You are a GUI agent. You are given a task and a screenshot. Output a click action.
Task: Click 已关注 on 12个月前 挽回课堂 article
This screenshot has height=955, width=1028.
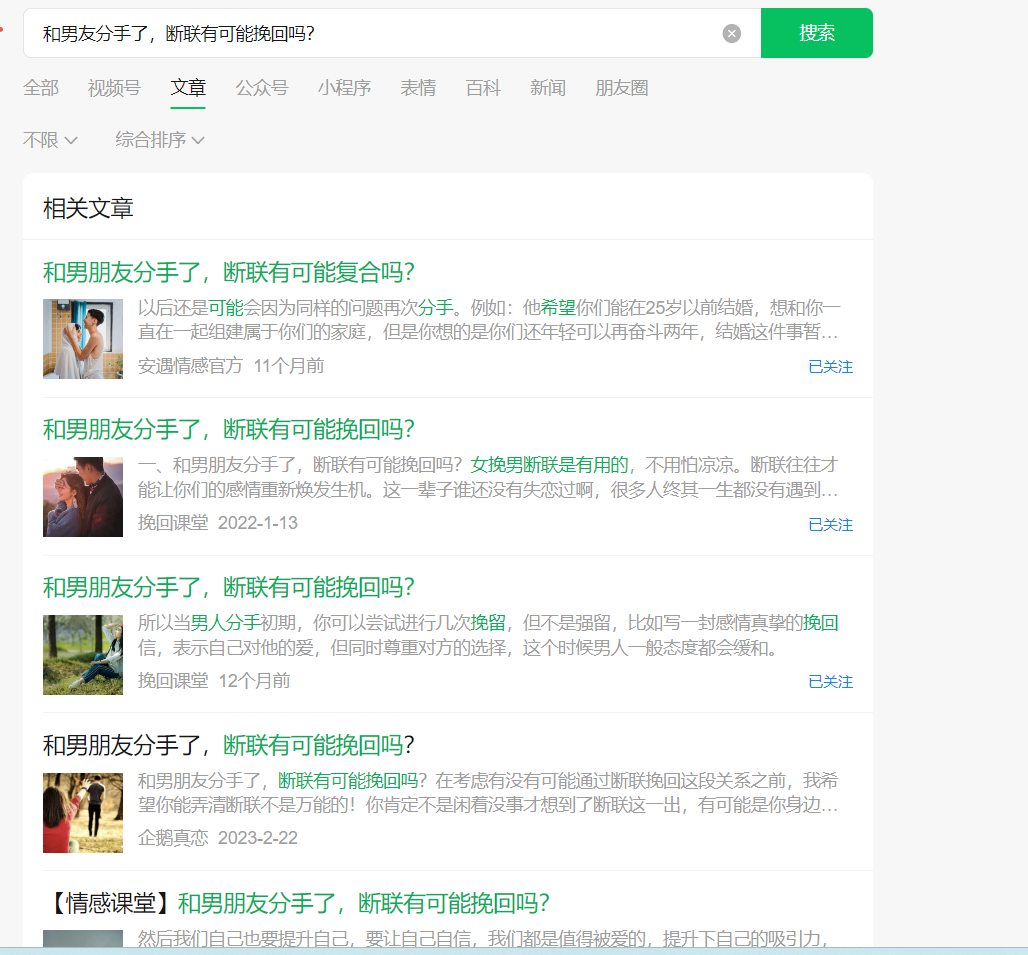coord(830,682)
